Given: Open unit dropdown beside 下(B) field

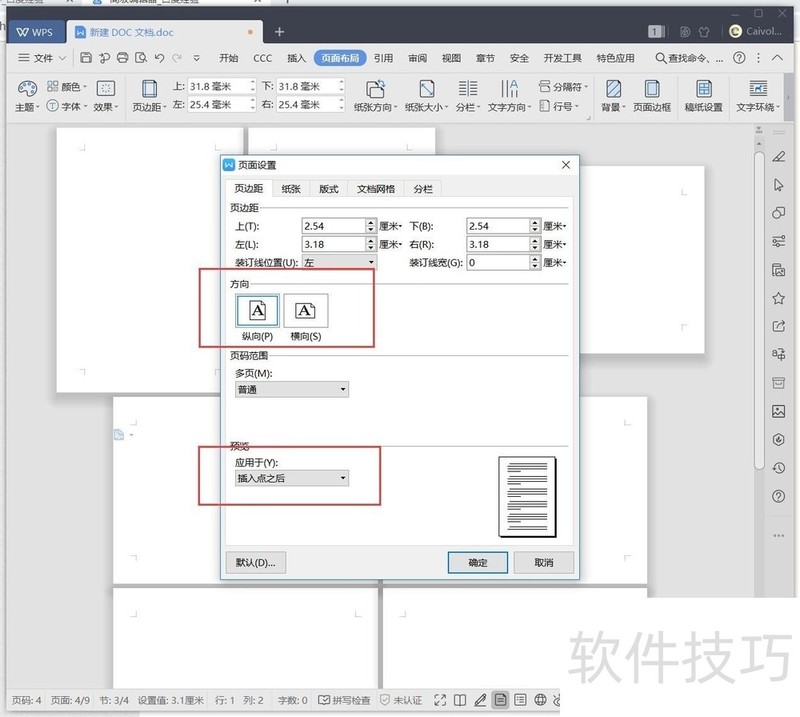Looking at the screenshot, I should coord(555,226).
